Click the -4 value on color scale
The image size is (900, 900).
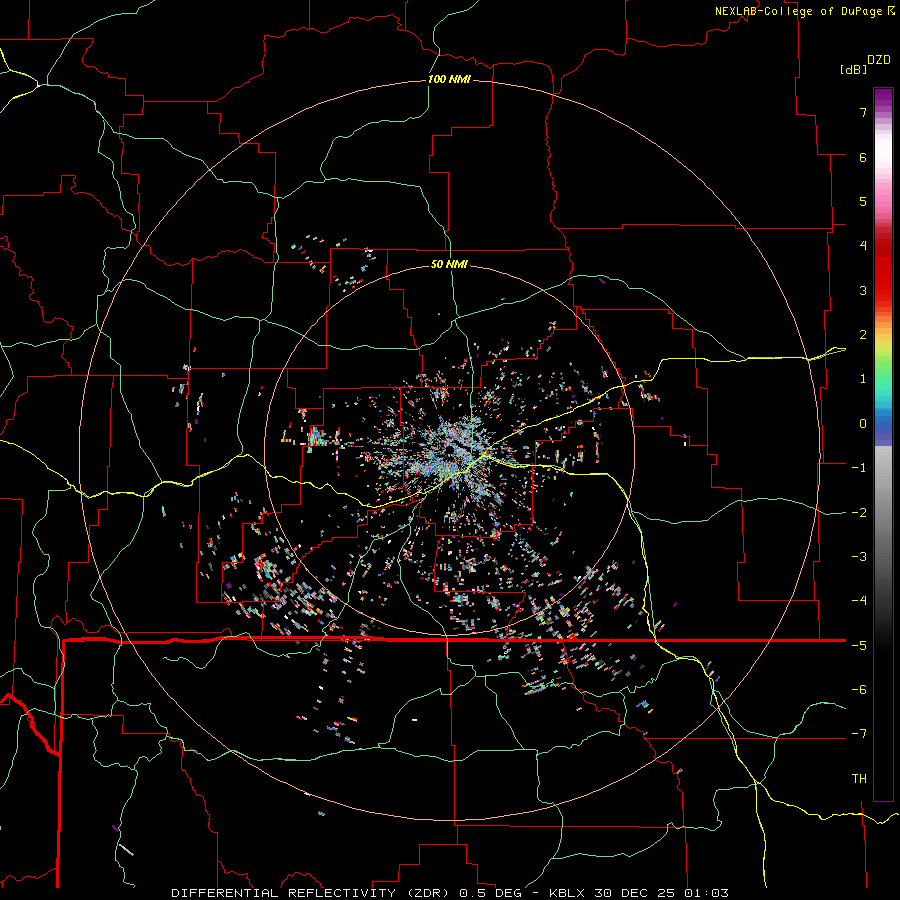click(x=859, y=601)
